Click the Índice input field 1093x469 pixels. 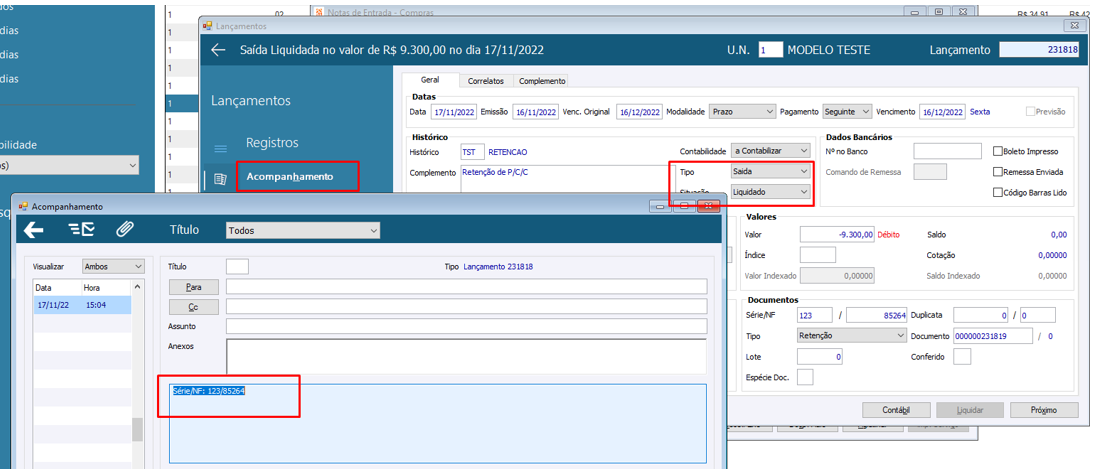(x=818, y=255)
